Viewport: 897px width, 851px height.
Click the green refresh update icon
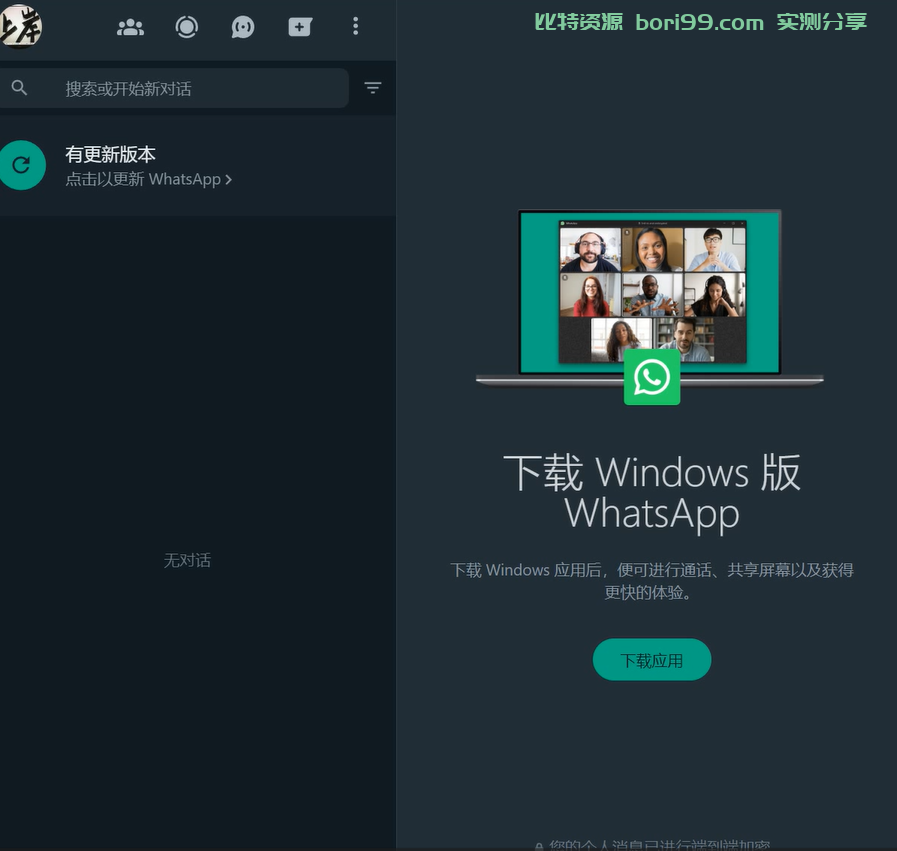point(22,165)
